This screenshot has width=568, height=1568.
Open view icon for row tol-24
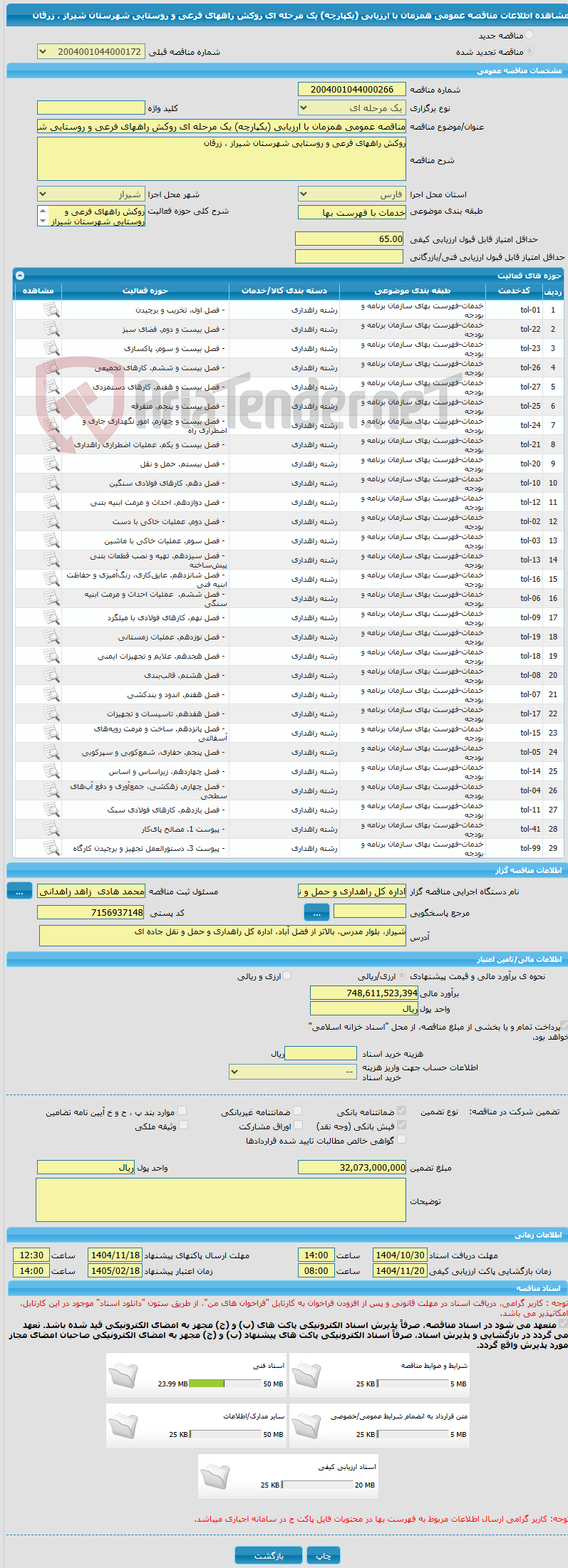51,425
